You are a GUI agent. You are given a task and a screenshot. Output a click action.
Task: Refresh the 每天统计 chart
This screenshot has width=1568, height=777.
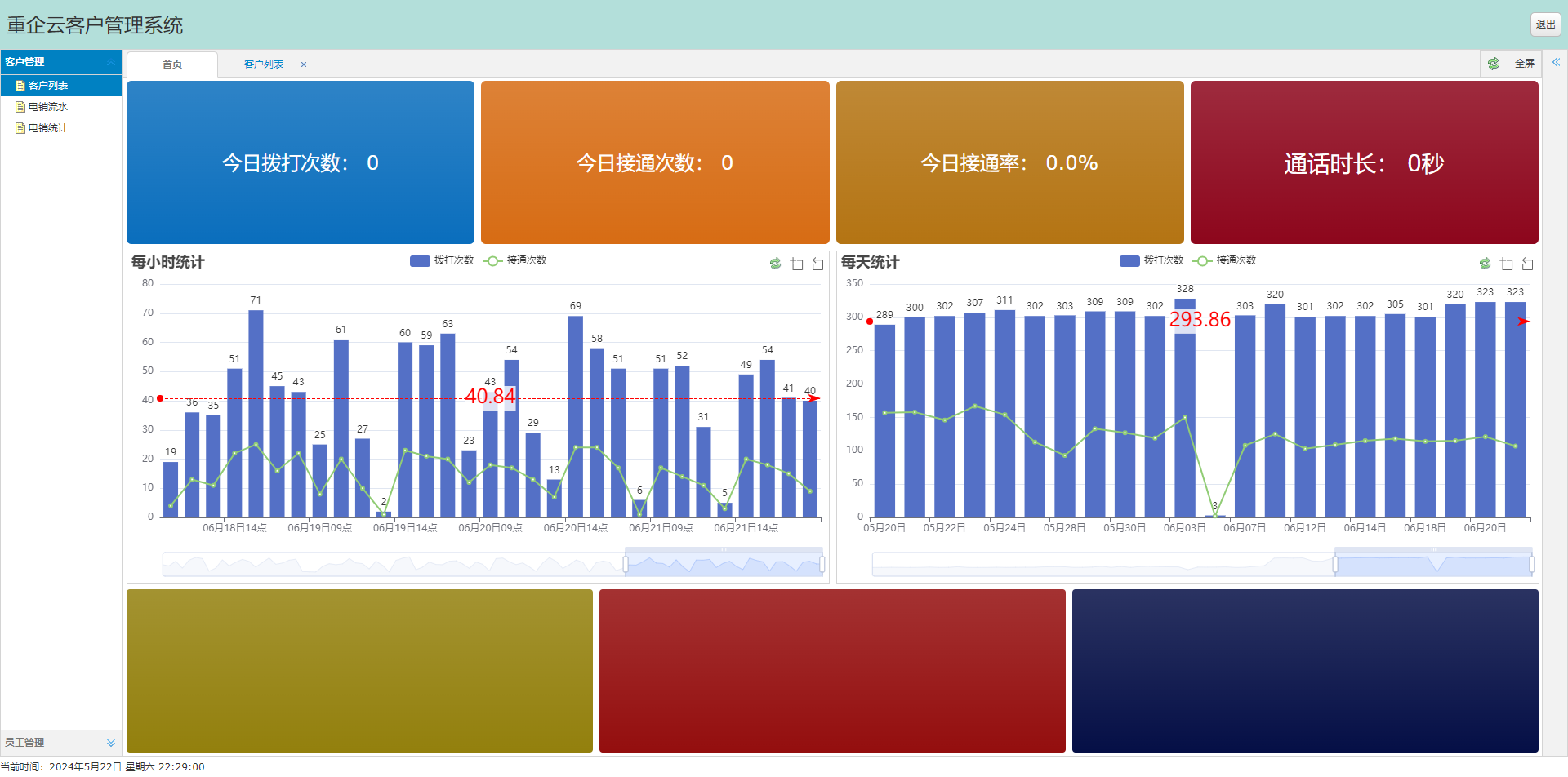click(x=1485, y=264)
